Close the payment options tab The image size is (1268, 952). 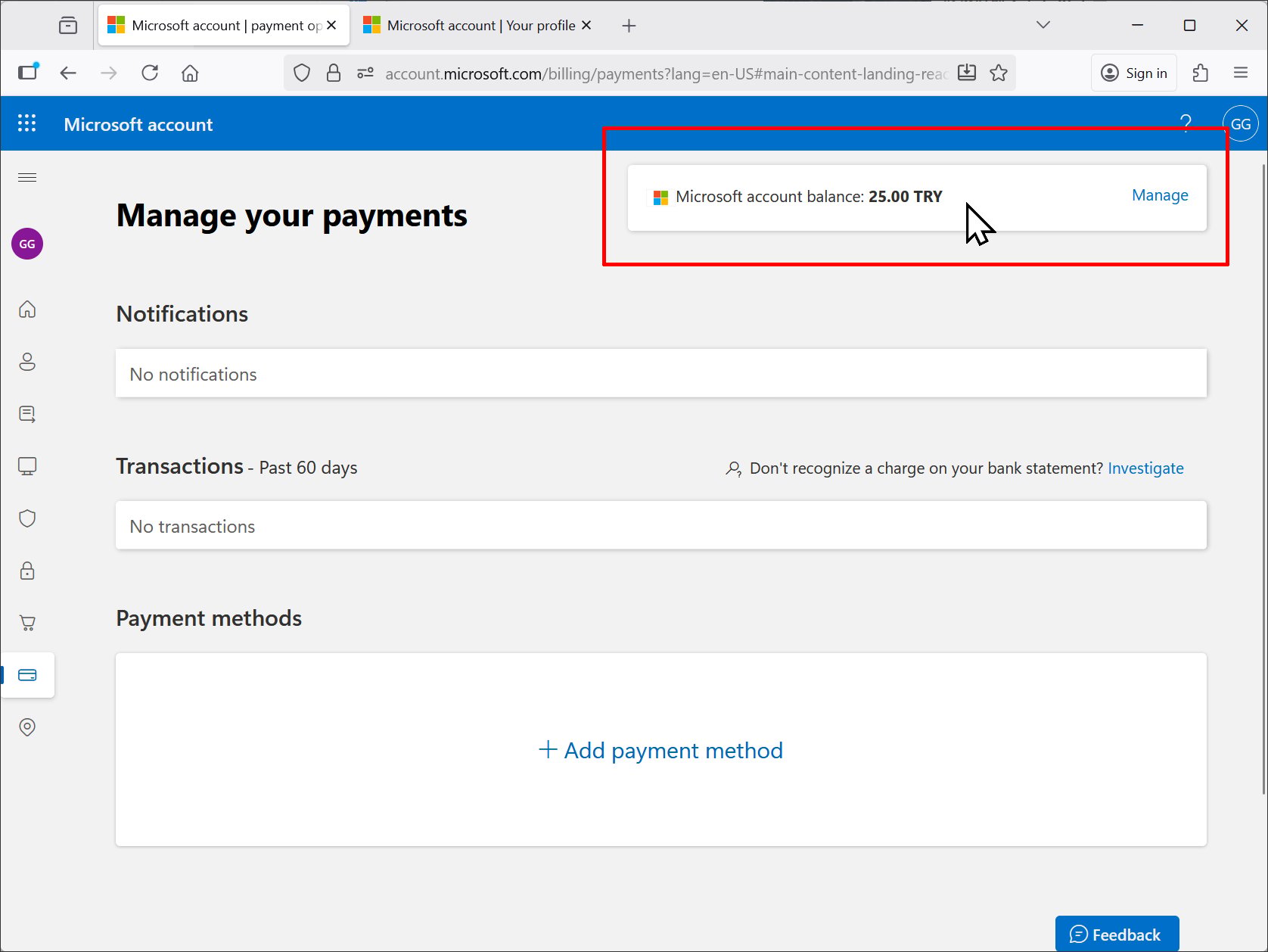(331, 25)
